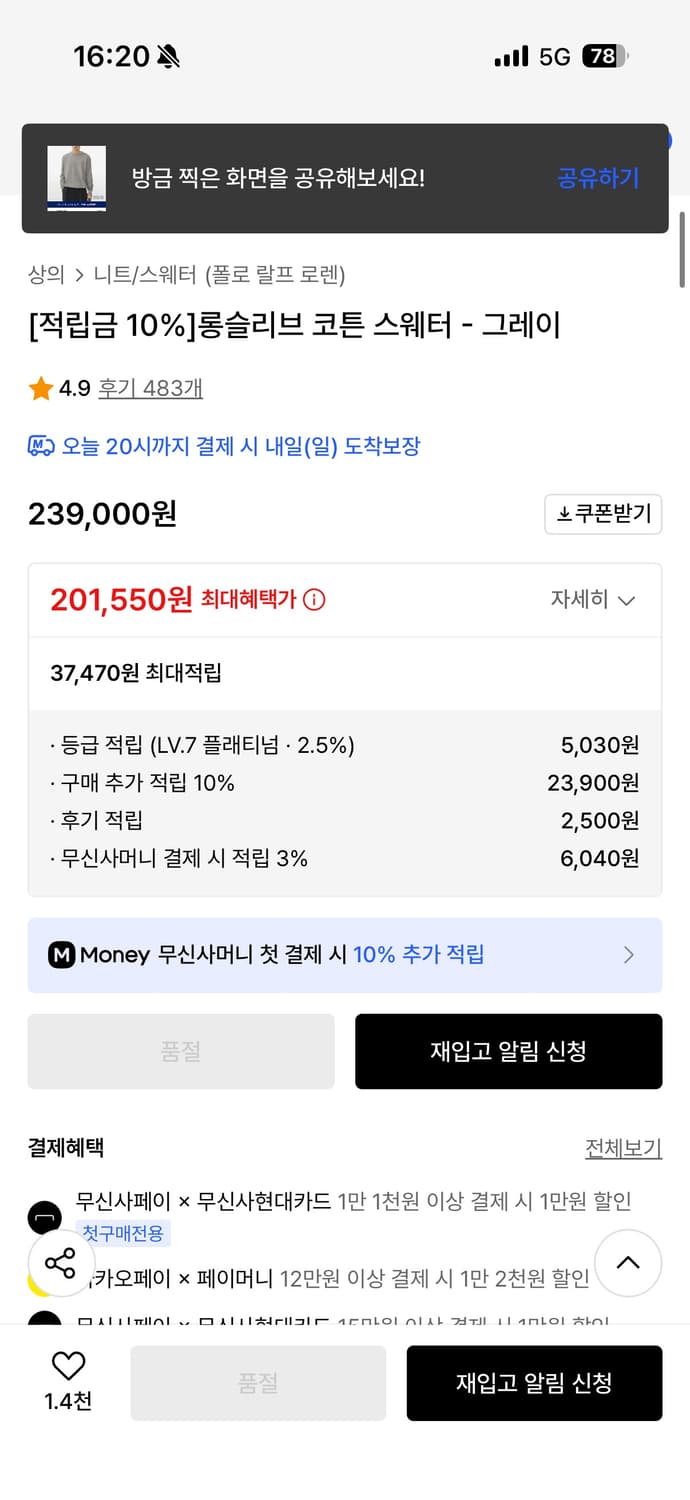Tap the scroll-to-top arrow circle

[628, 1263]
